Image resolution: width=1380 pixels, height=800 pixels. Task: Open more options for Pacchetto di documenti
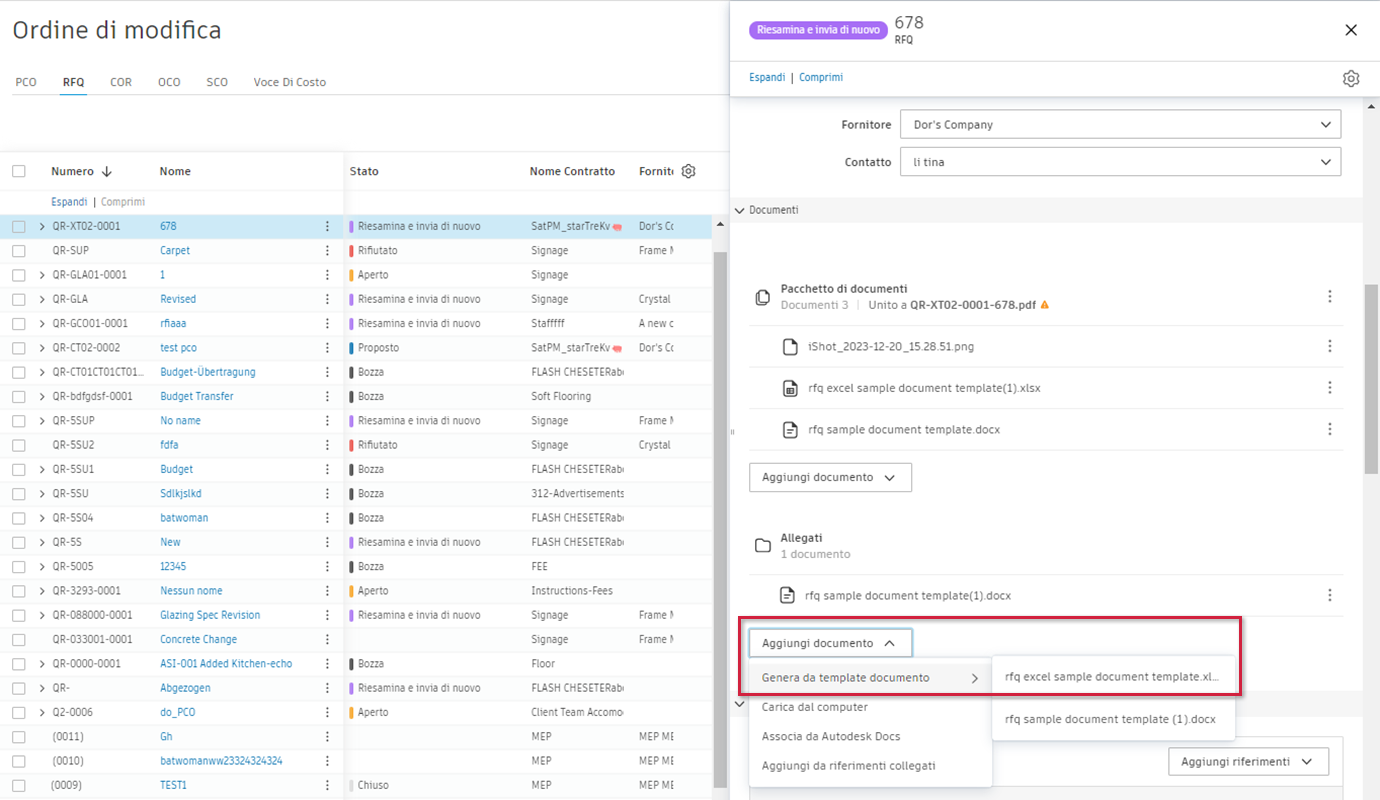[1330, 296]
